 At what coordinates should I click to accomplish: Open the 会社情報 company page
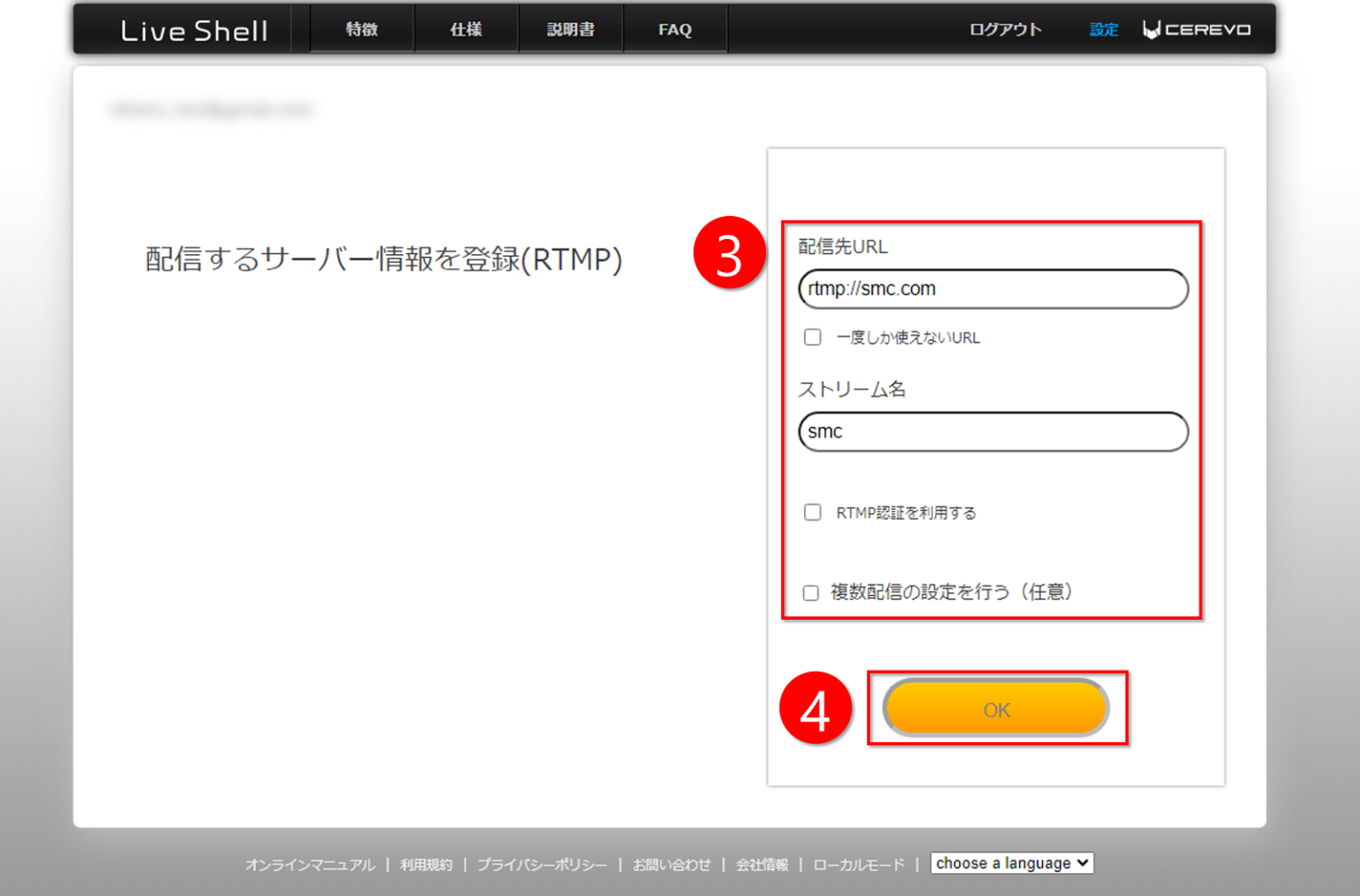tap(762, 864)
